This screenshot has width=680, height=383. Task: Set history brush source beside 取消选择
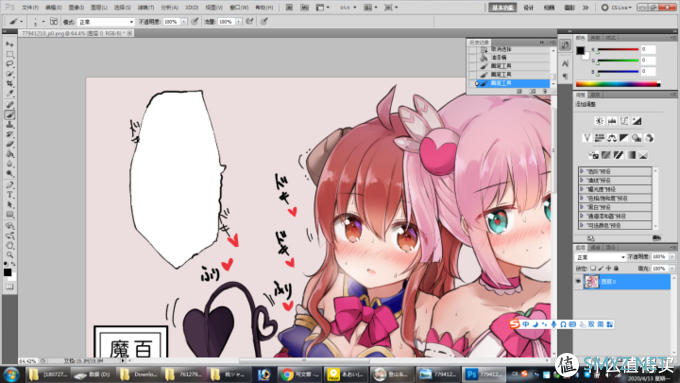[472, 49]
